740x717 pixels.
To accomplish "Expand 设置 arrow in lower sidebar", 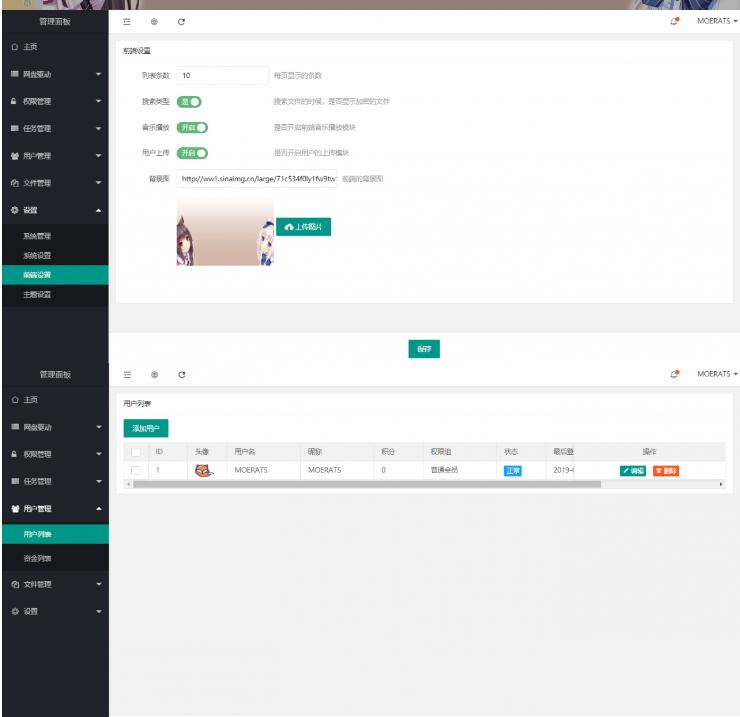I will click(x=99, y=612).
